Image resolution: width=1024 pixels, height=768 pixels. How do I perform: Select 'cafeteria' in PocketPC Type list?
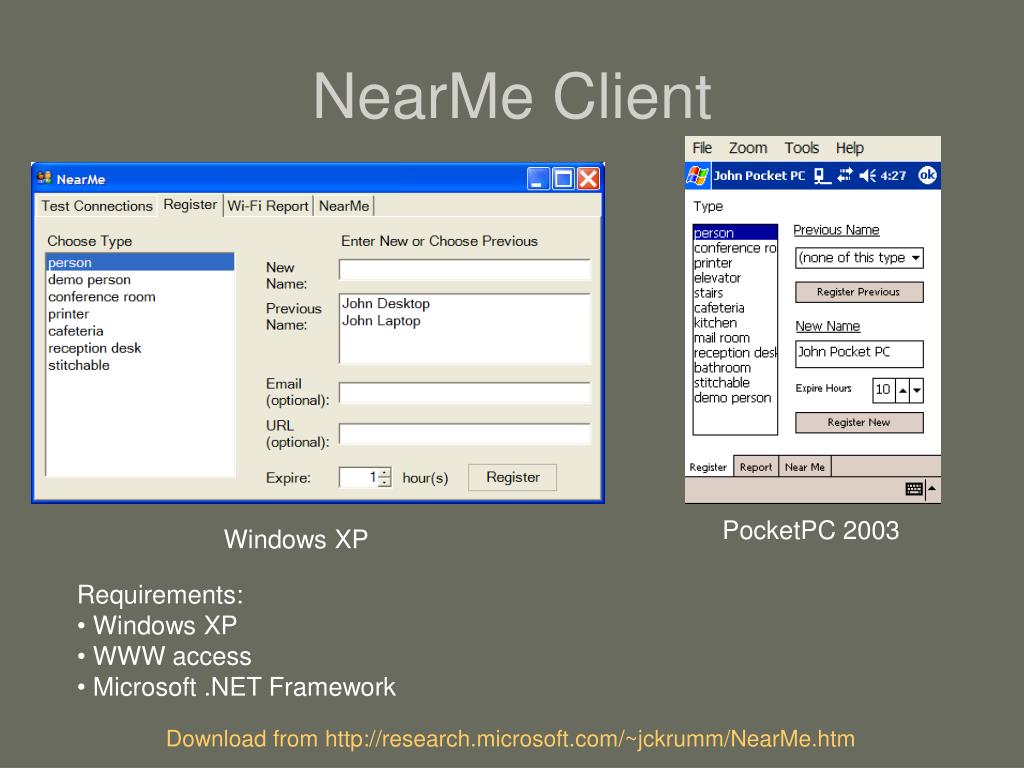click(735, 308)
